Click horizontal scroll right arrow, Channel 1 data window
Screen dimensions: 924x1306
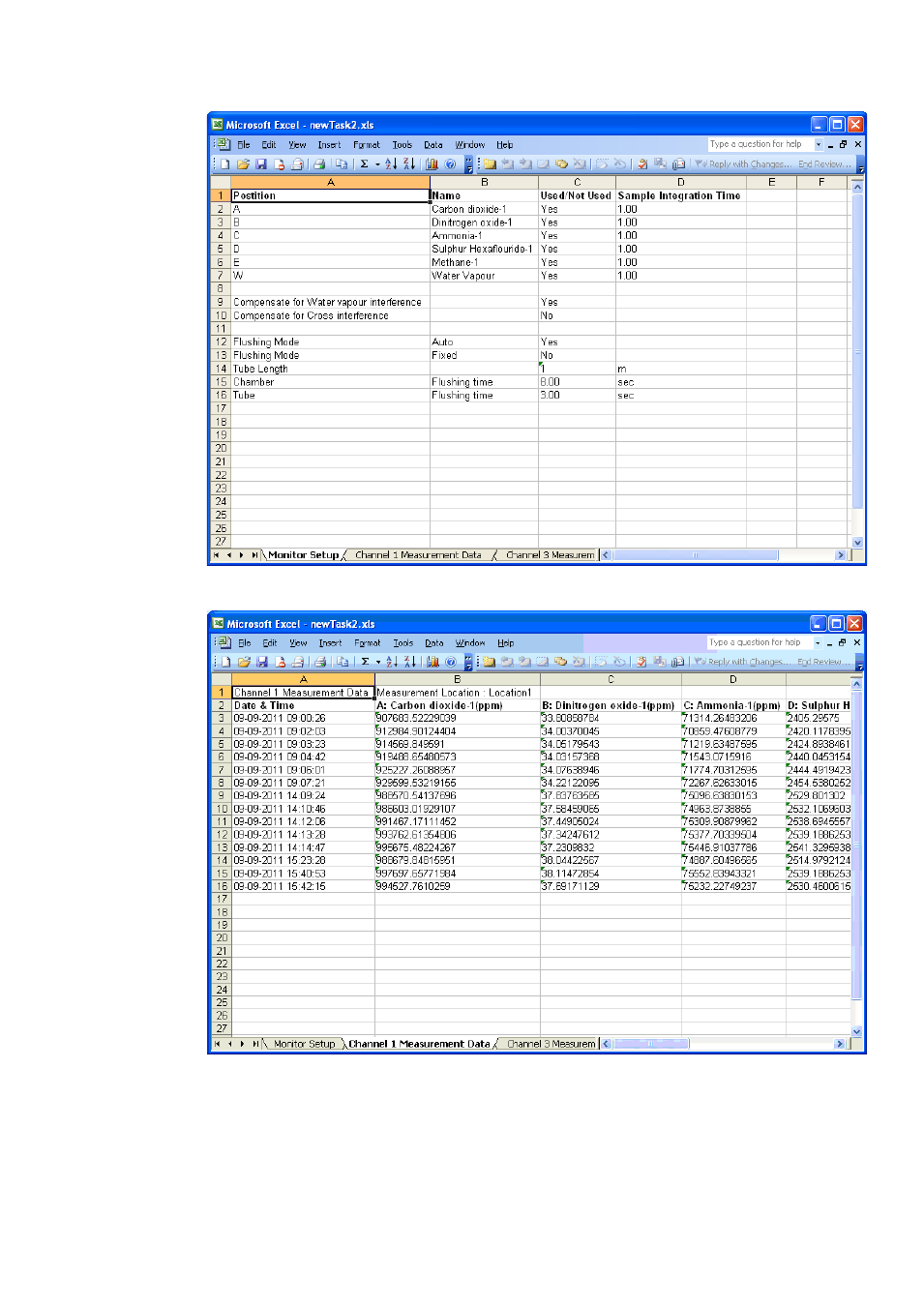tap(840, 1044)
